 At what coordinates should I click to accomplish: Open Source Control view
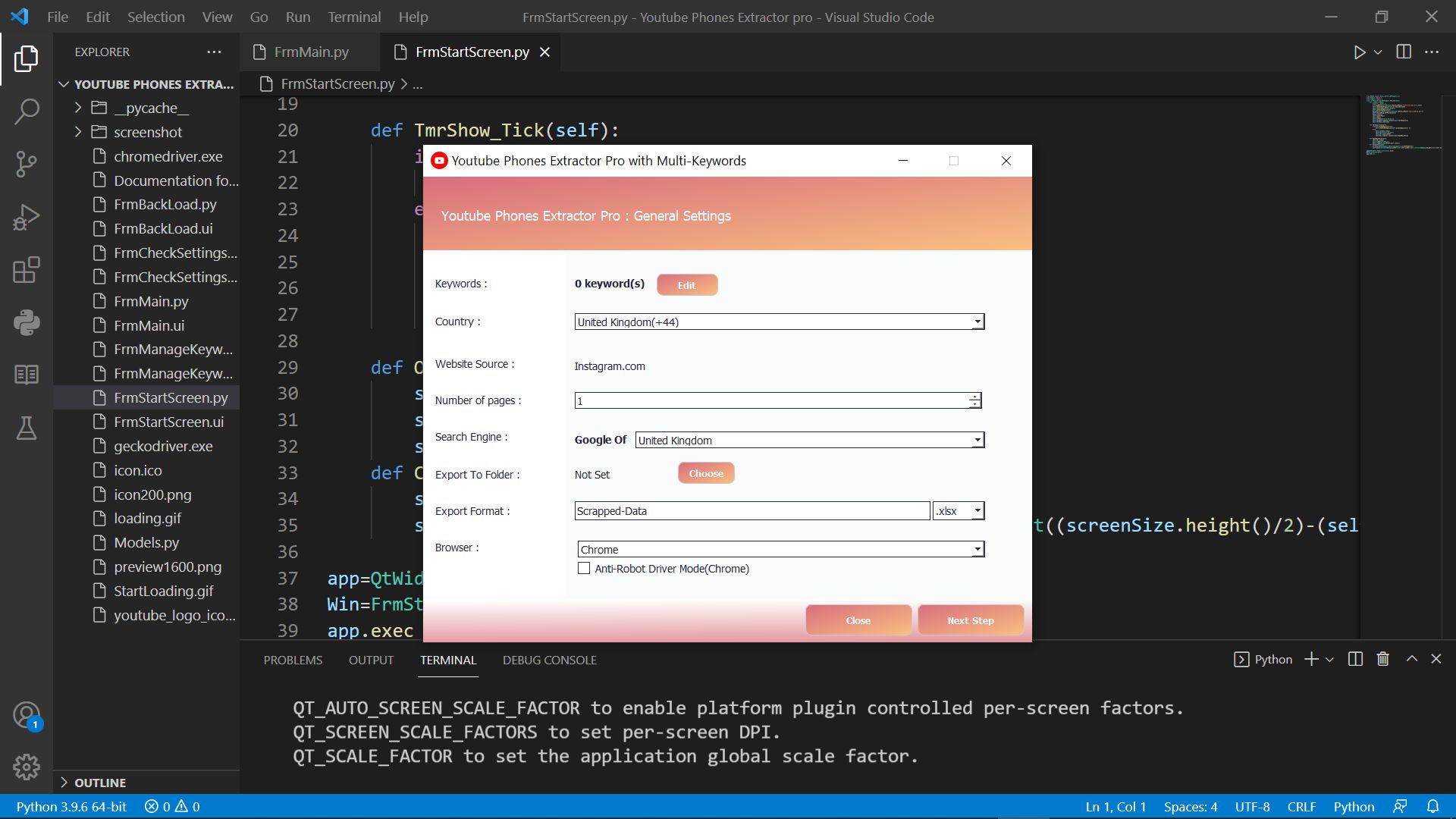coord(26,164)
